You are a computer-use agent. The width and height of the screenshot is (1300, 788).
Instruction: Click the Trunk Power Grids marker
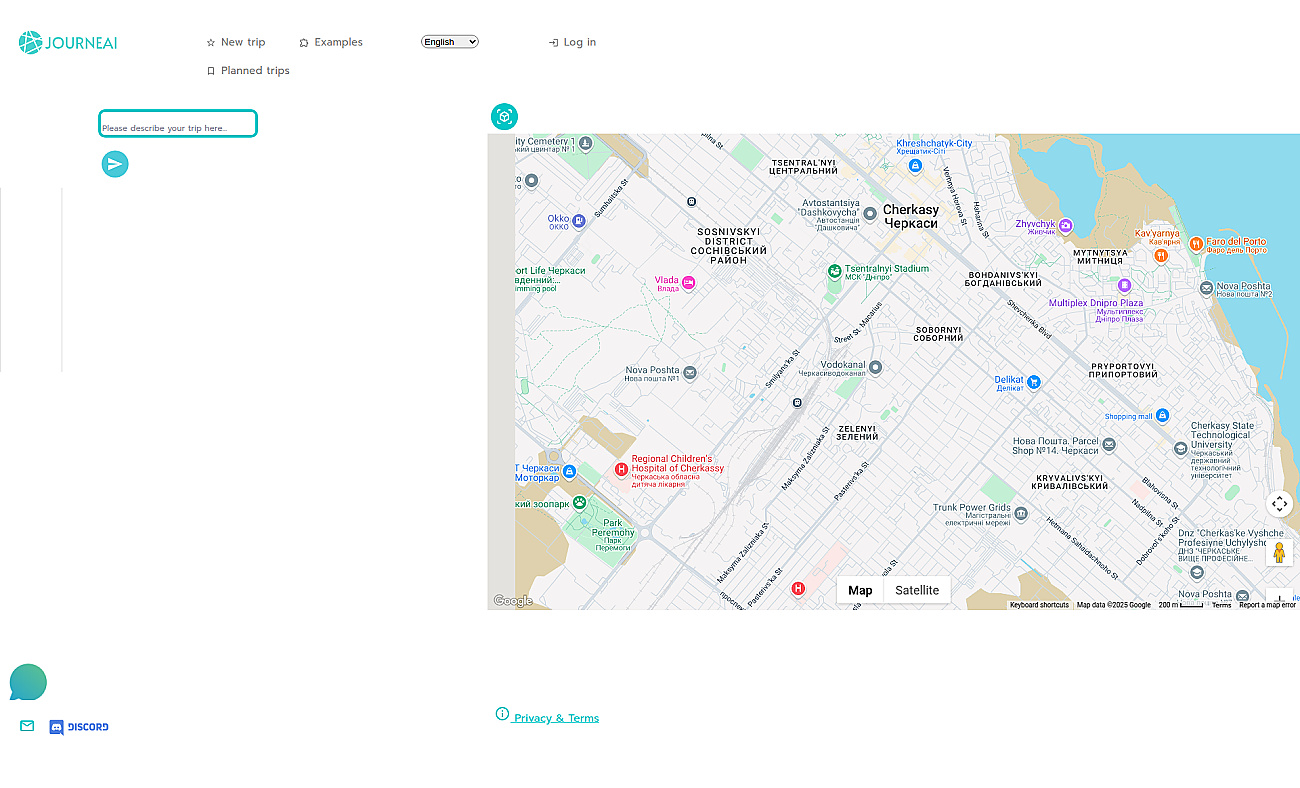click(x=1020, y=514)
